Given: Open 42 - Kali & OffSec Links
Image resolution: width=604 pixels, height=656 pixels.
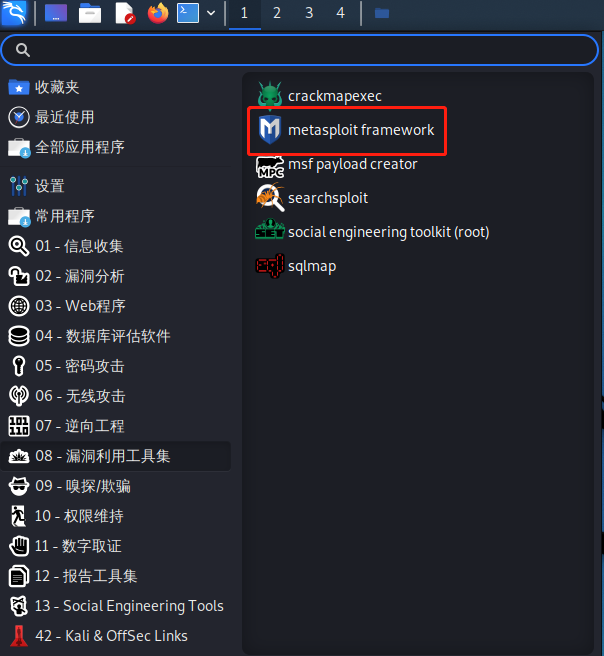Looking at the screenshot, I should 115,636.
